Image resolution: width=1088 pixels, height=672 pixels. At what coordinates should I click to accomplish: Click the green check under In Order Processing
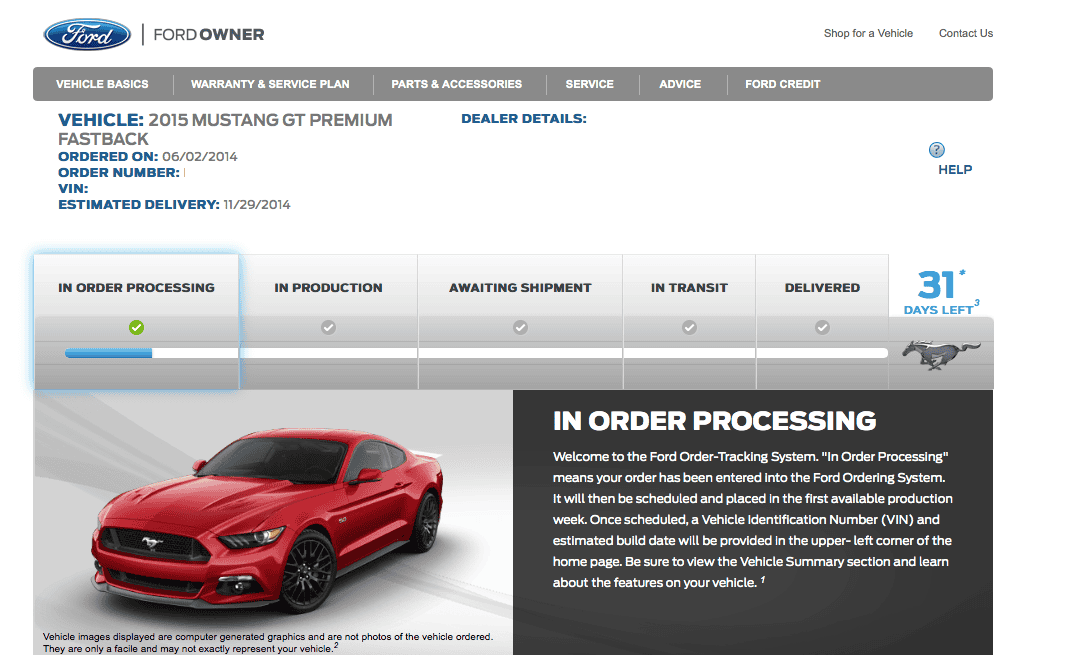137,327
